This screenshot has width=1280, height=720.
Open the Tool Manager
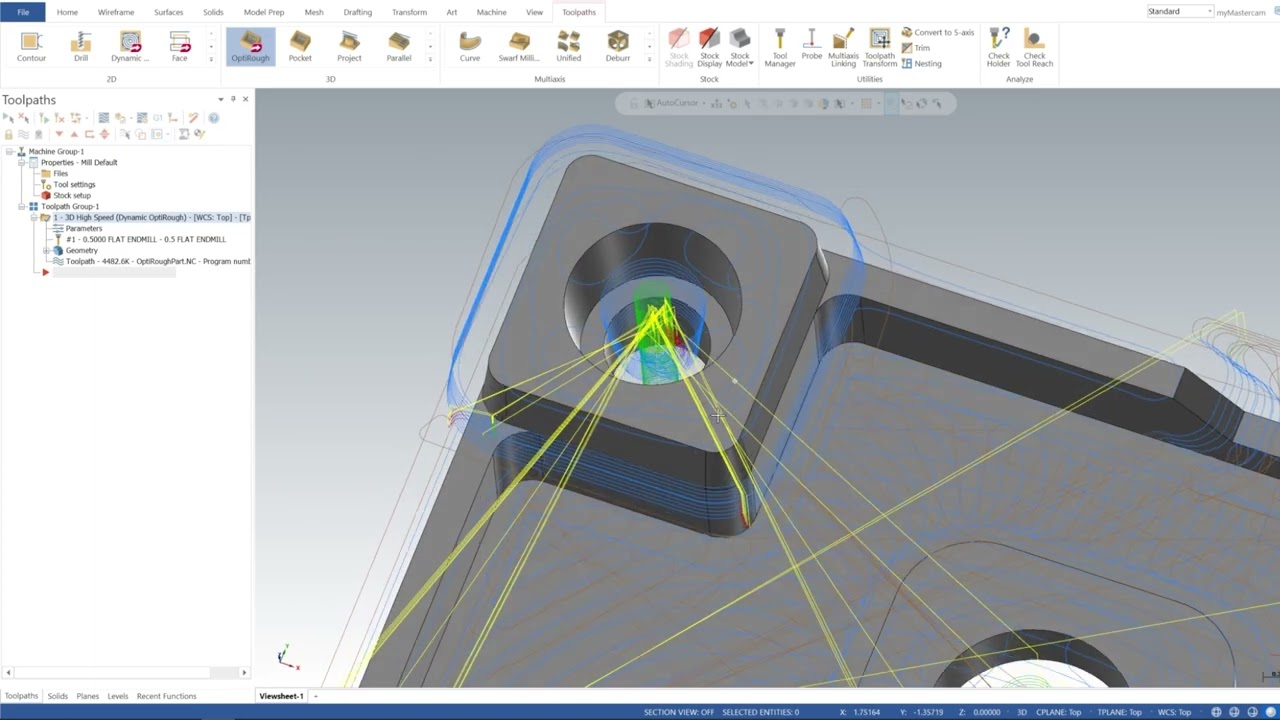coord(780,48)
